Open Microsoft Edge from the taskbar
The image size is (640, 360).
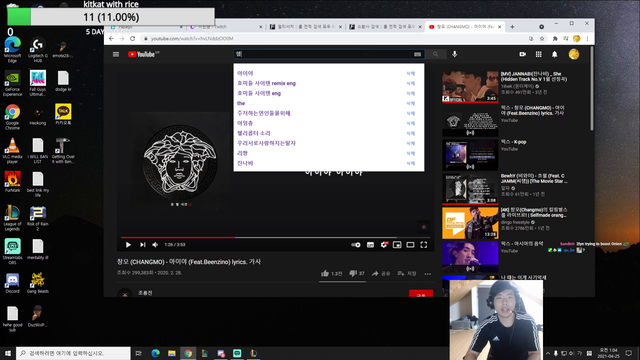156,353
